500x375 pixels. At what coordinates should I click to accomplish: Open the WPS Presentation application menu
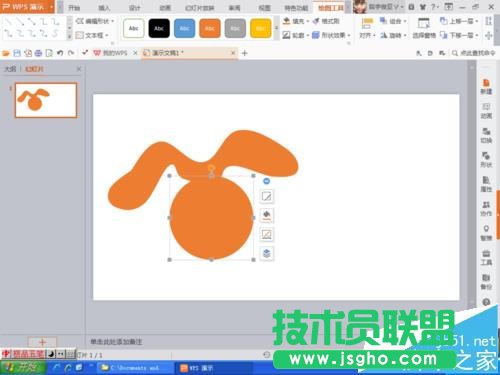(27, 7)
